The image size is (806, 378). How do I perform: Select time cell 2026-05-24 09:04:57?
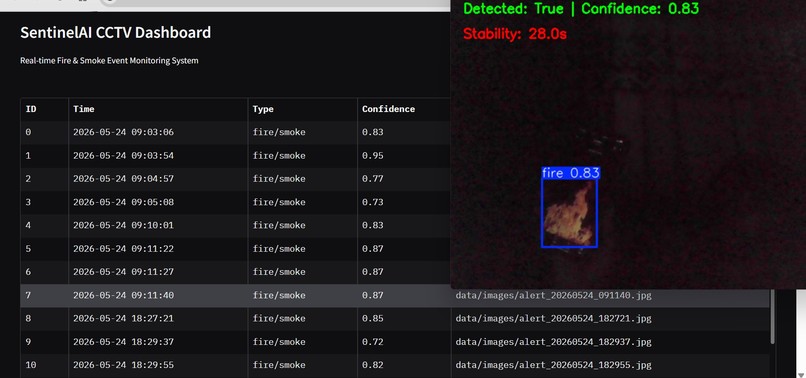pyautogui.click(x=158, y=179)
